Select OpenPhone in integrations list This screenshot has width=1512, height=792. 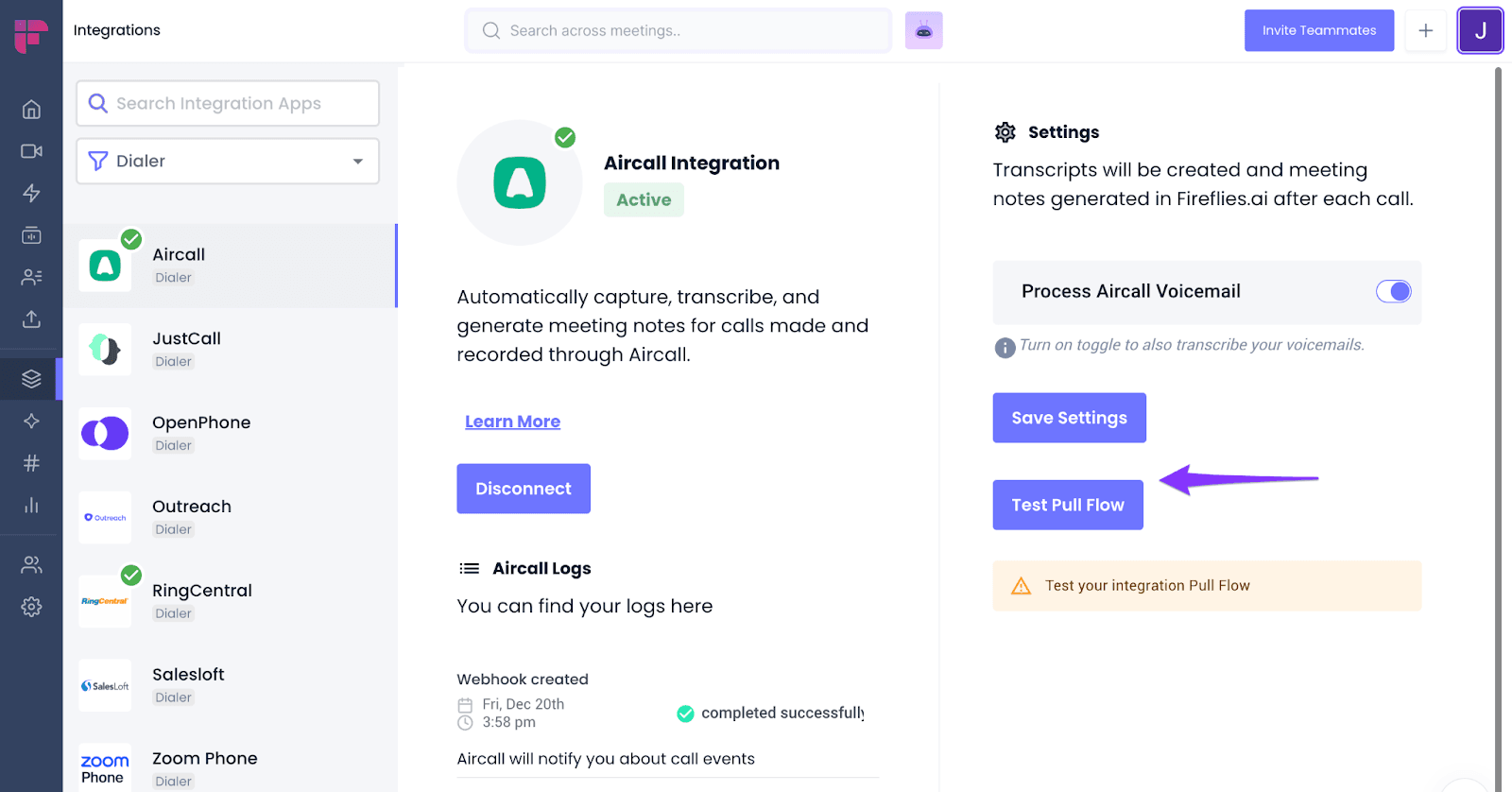[230, 434]
